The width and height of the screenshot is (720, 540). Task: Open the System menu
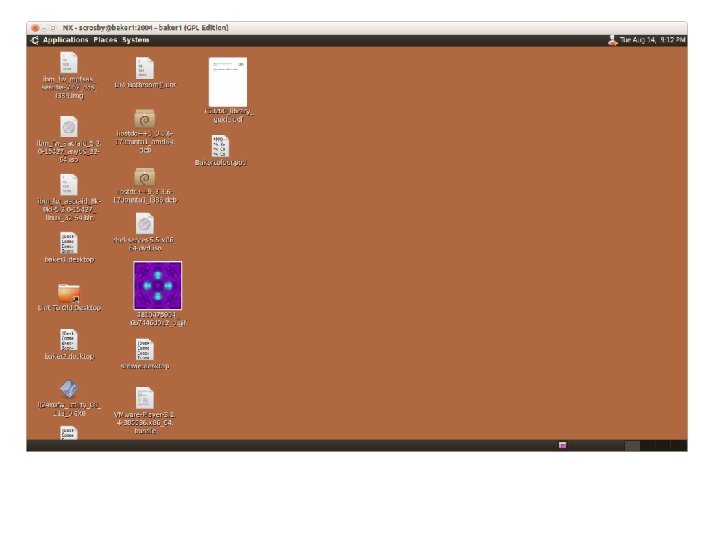(x=135, y=40)
